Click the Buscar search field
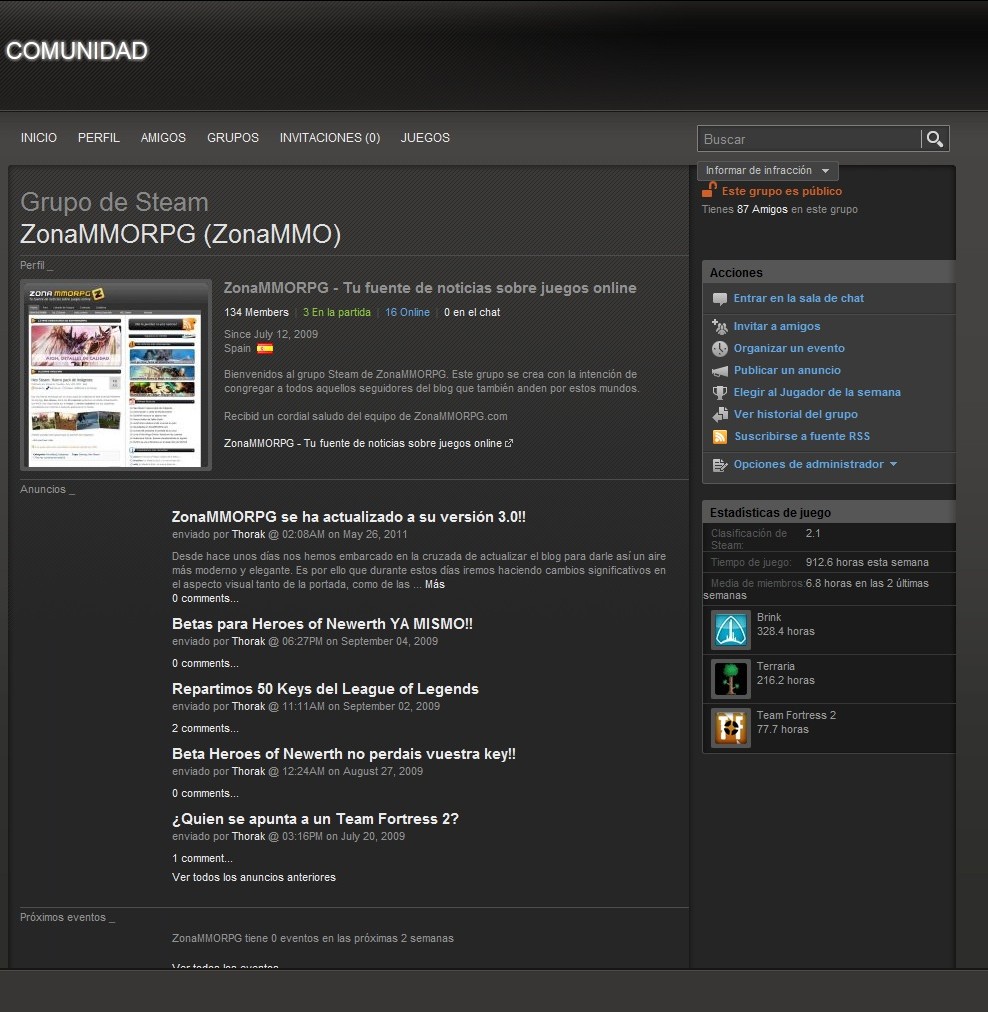Screen dimensions: 988x1012 coord(808,139)
